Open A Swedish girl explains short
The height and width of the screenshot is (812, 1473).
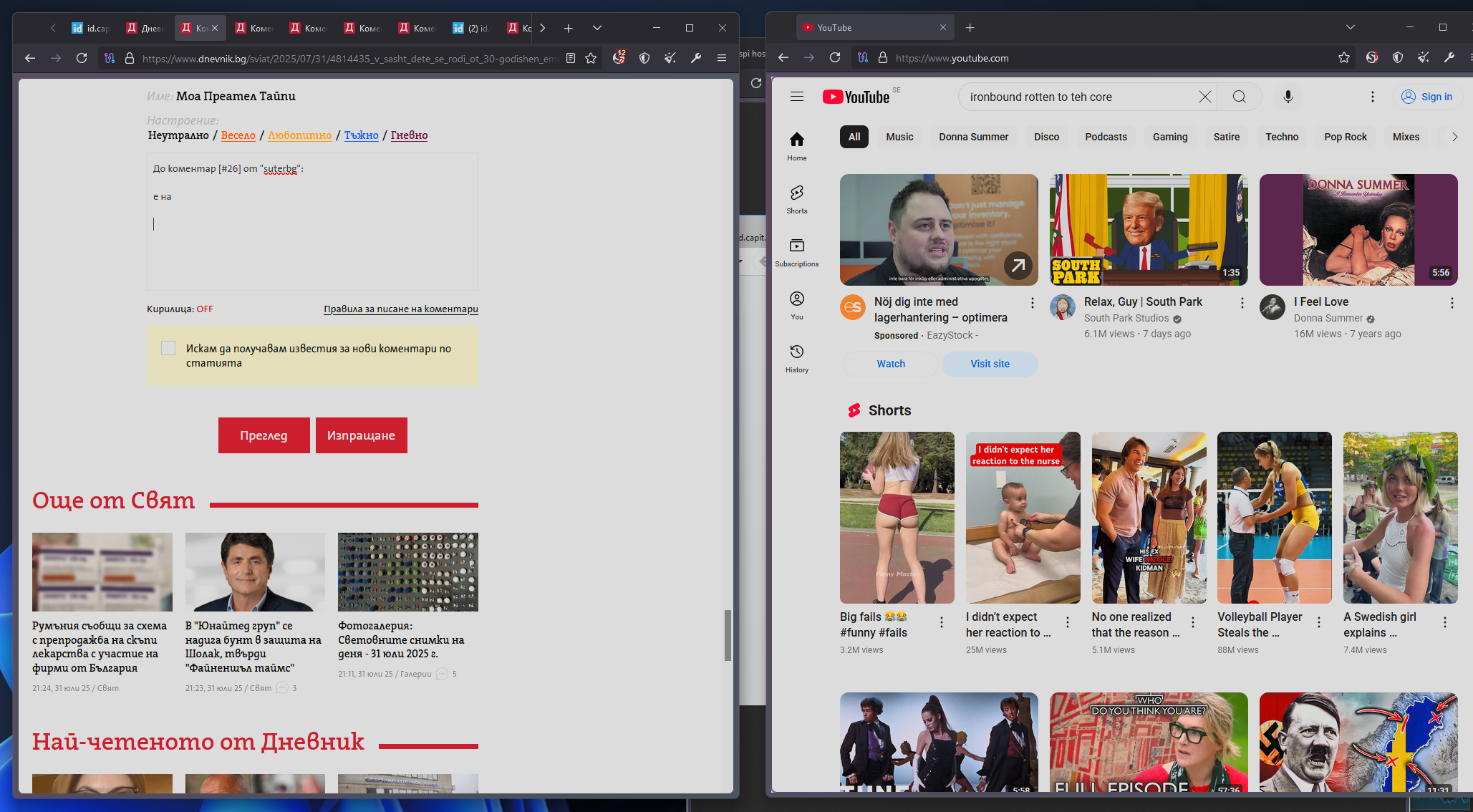pyautogui.click(x=1400, y=518)
